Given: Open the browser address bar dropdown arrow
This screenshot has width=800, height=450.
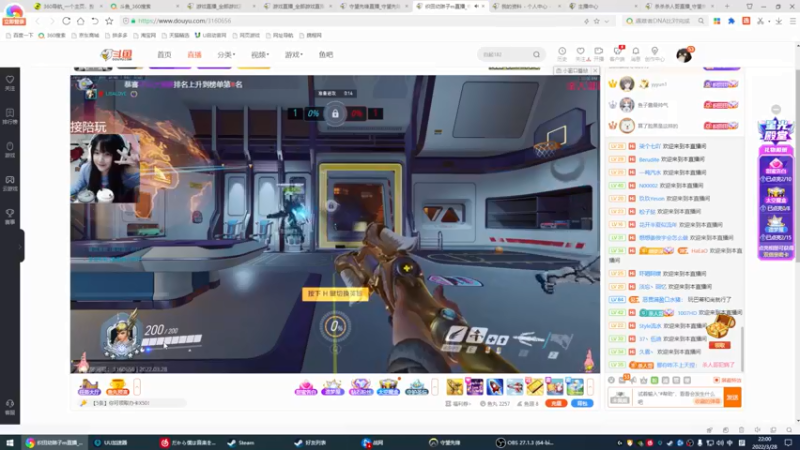Looking at the screenshot, I should tap(607, 21).
